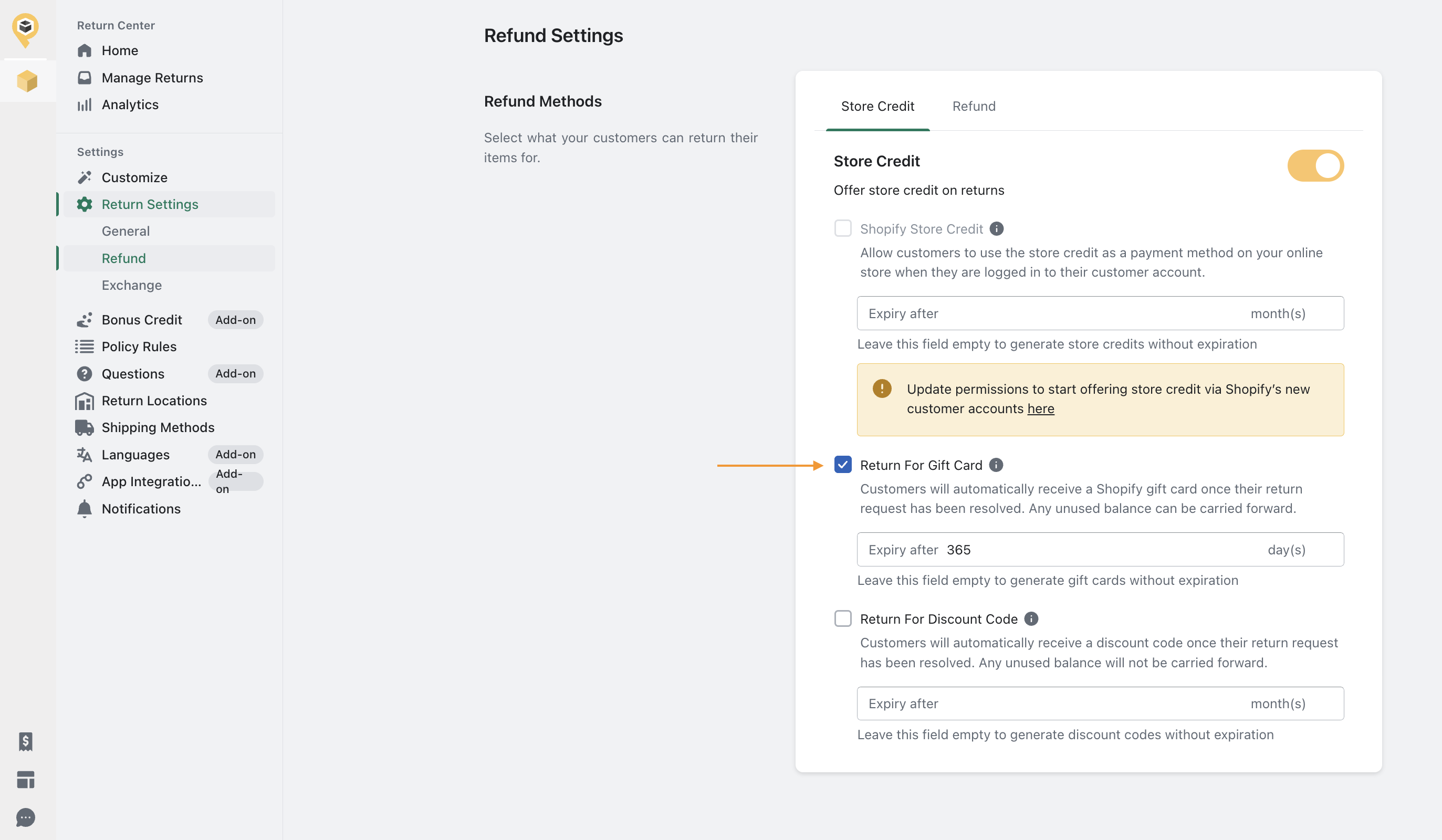The height and width of the screenshot is (840, 1442).
Task: Open Manage Returns page
Action: pyautogui.click(x=152, y=77)
